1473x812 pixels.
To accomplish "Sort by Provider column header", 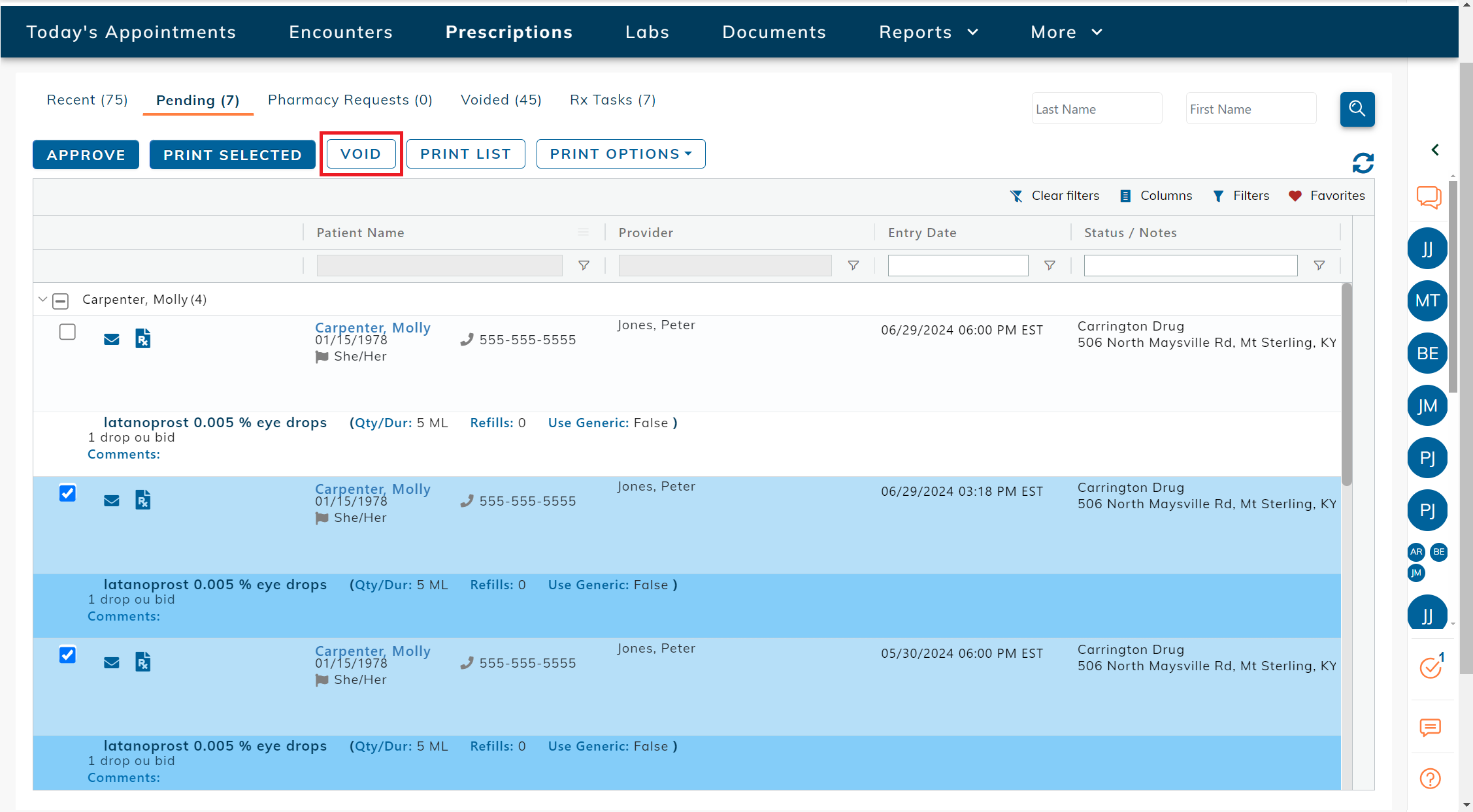I will [646, 233].
